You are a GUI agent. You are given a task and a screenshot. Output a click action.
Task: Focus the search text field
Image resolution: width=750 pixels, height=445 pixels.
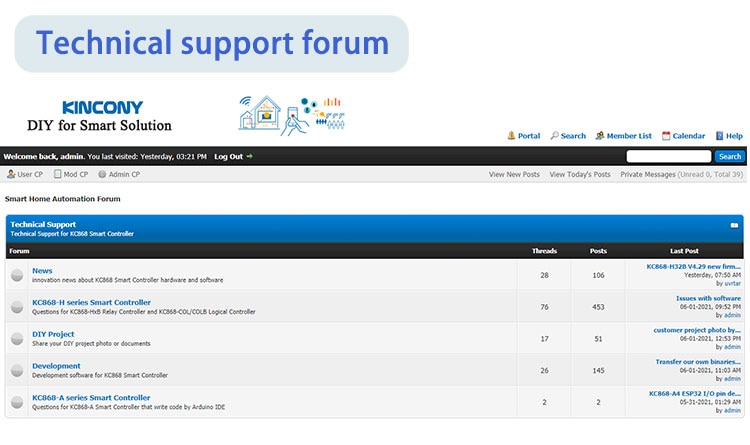(669, 156)
